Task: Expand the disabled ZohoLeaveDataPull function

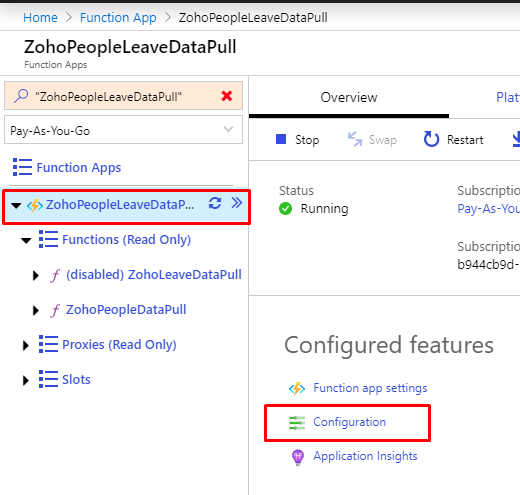Action: pyautogui.click(x=35, y=275)
